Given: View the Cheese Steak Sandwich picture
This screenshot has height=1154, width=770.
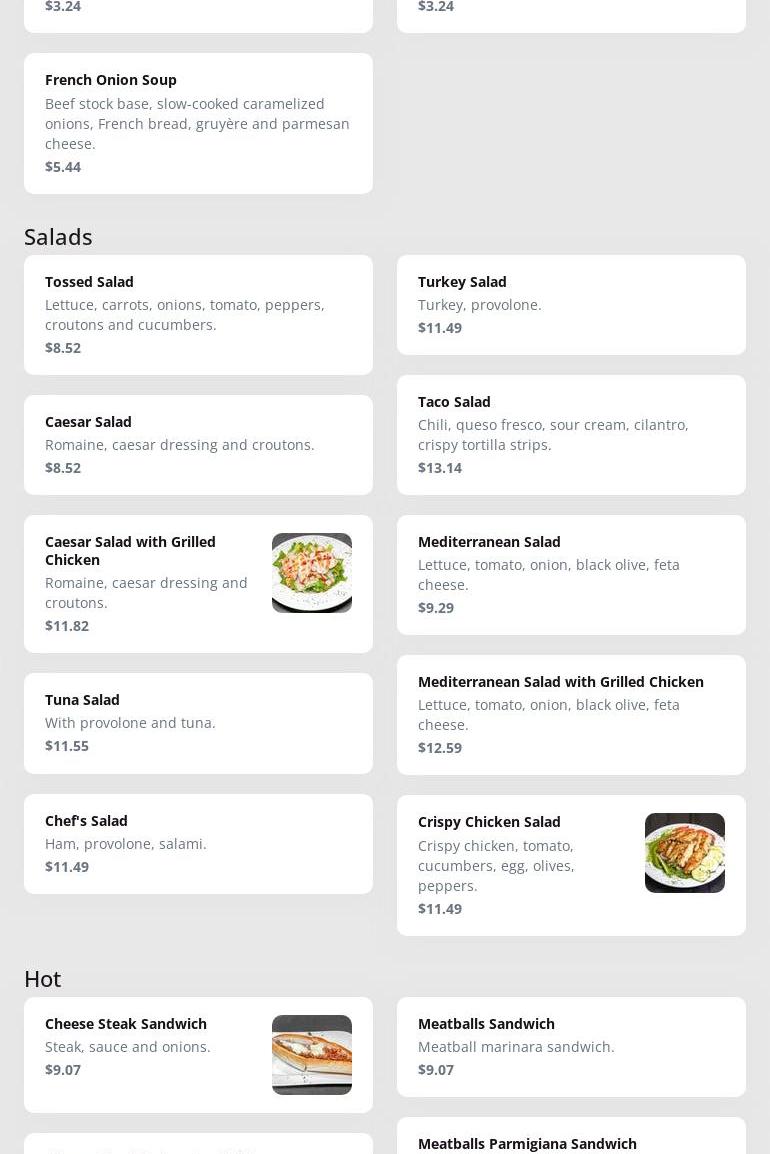Looking at the screenshot, I should pyautogui.click(x=311, y=1055).
